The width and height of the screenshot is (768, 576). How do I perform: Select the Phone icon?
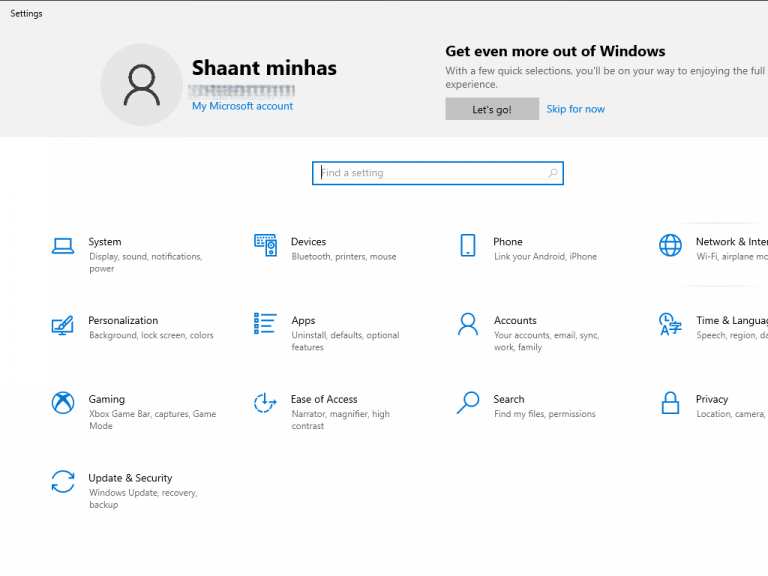(x=468, y=245)
